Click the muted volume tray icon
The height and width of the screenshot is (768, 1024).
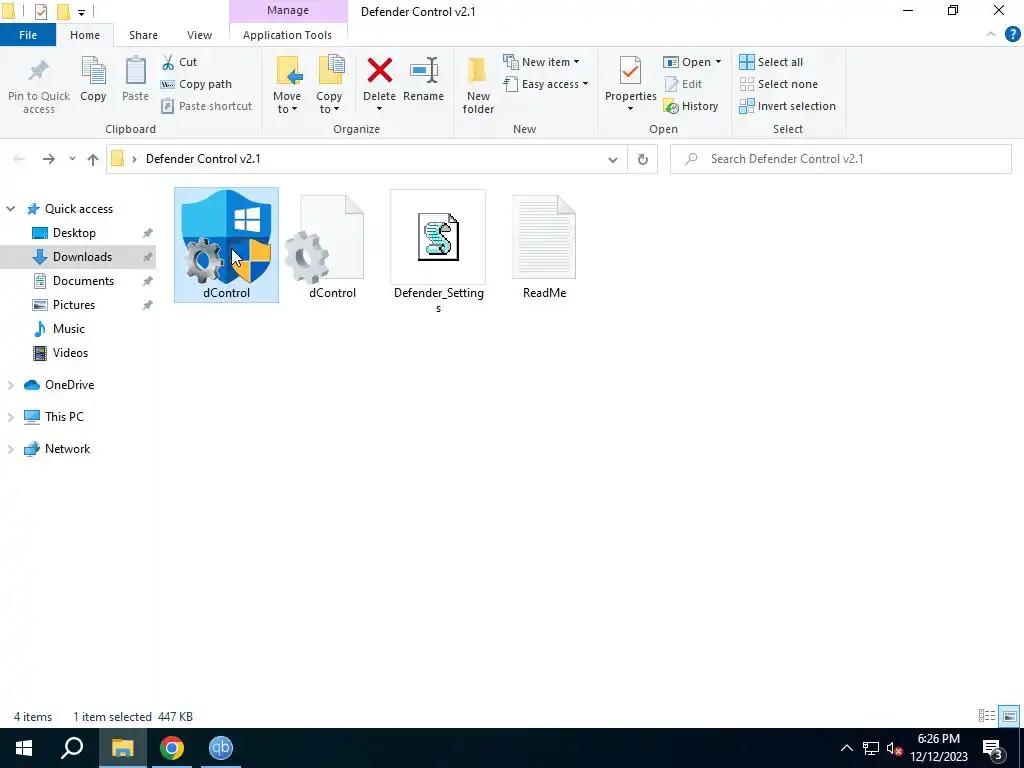pyautogui.click(x=894, y=748)
